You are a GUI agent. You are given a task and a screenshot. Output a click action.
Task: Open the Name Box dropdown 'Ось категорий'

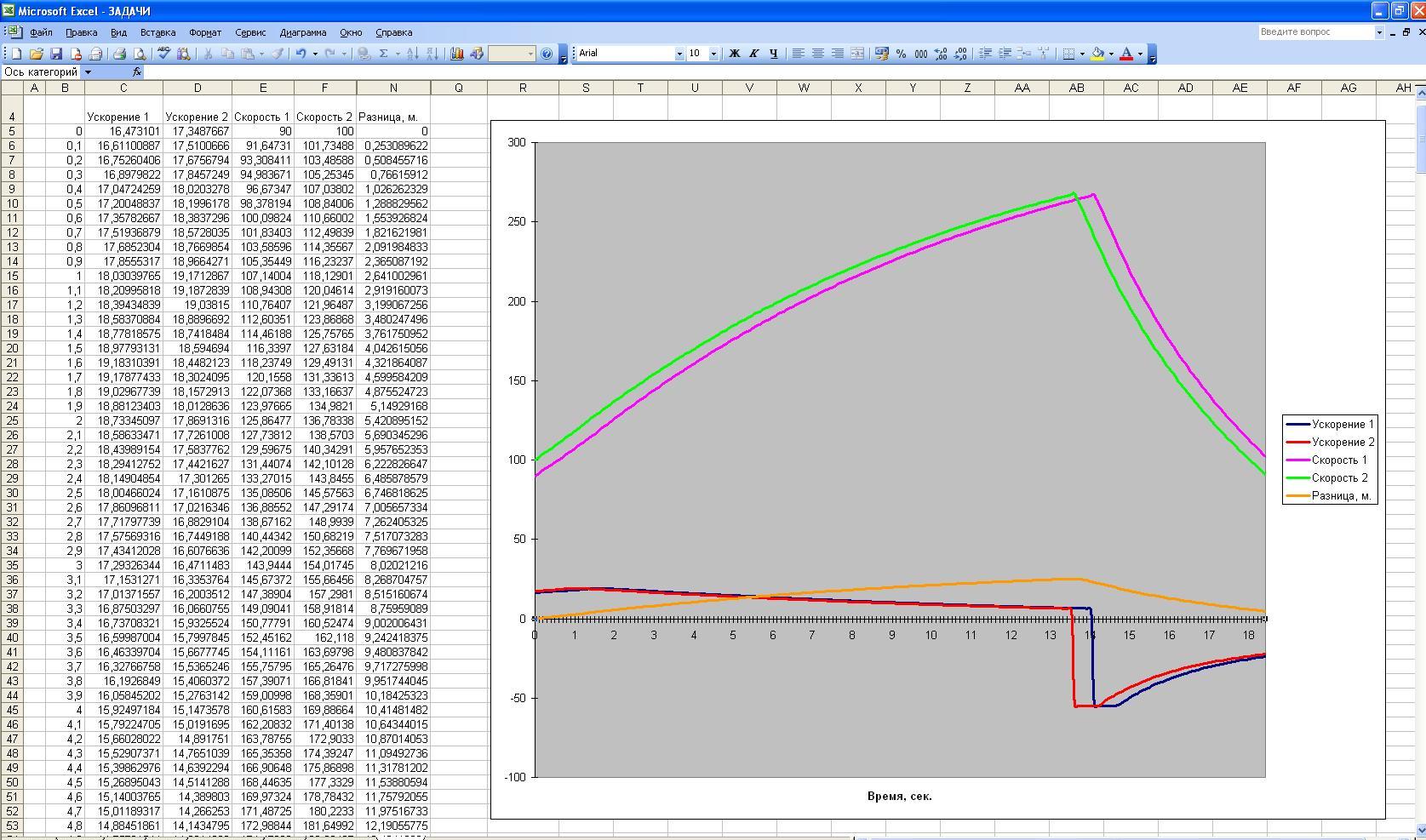point(88,72)
